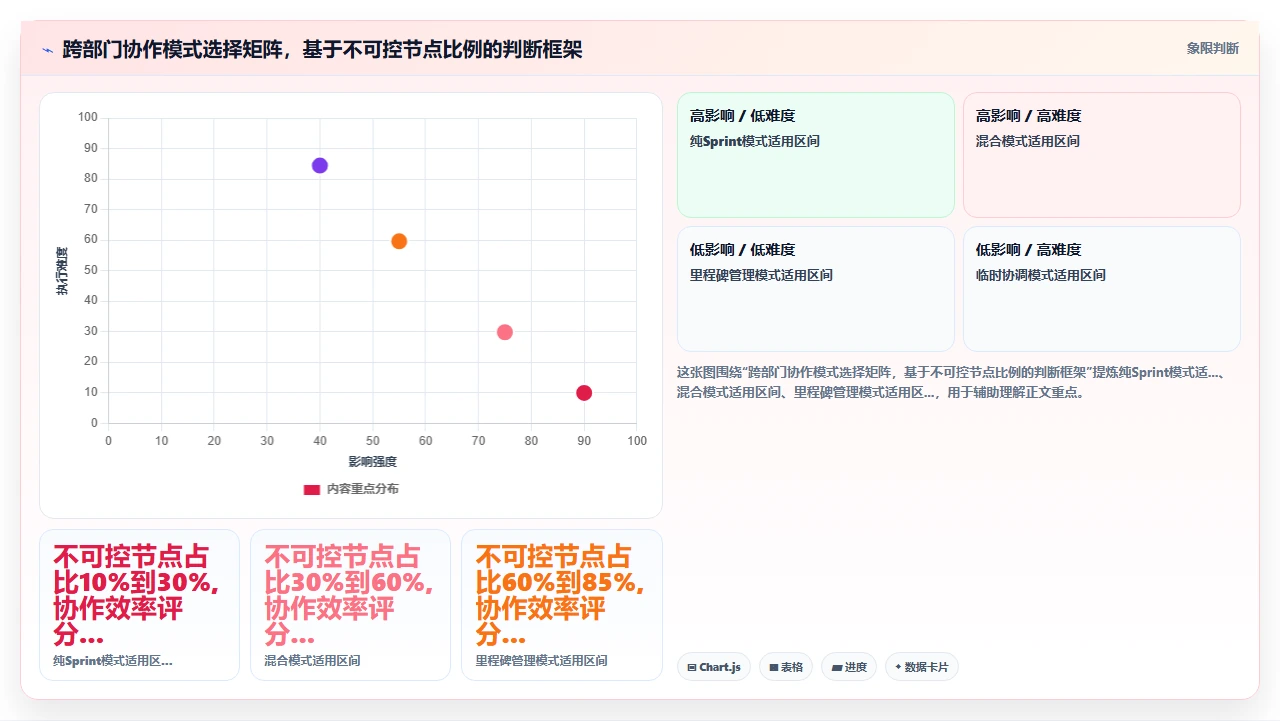Click the 执行难度 y-axis label

click(63, 271)
